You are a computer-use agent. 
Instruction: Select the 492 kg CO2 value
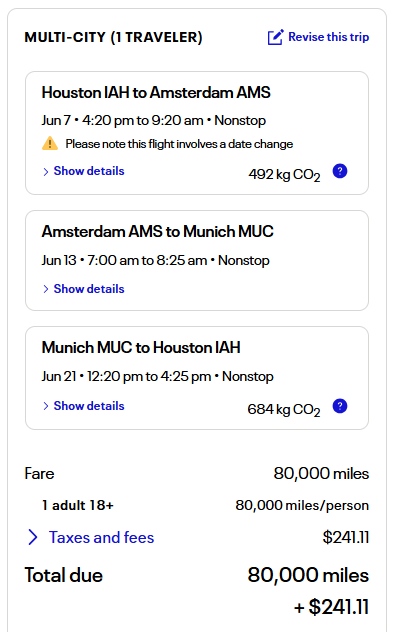[x=284, y=175]
